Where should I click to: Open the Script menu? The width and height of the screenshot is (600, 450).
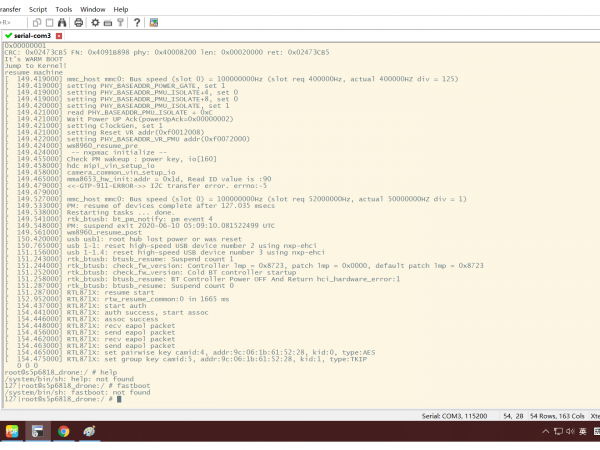pyautogui.click(x=38, y=9)
